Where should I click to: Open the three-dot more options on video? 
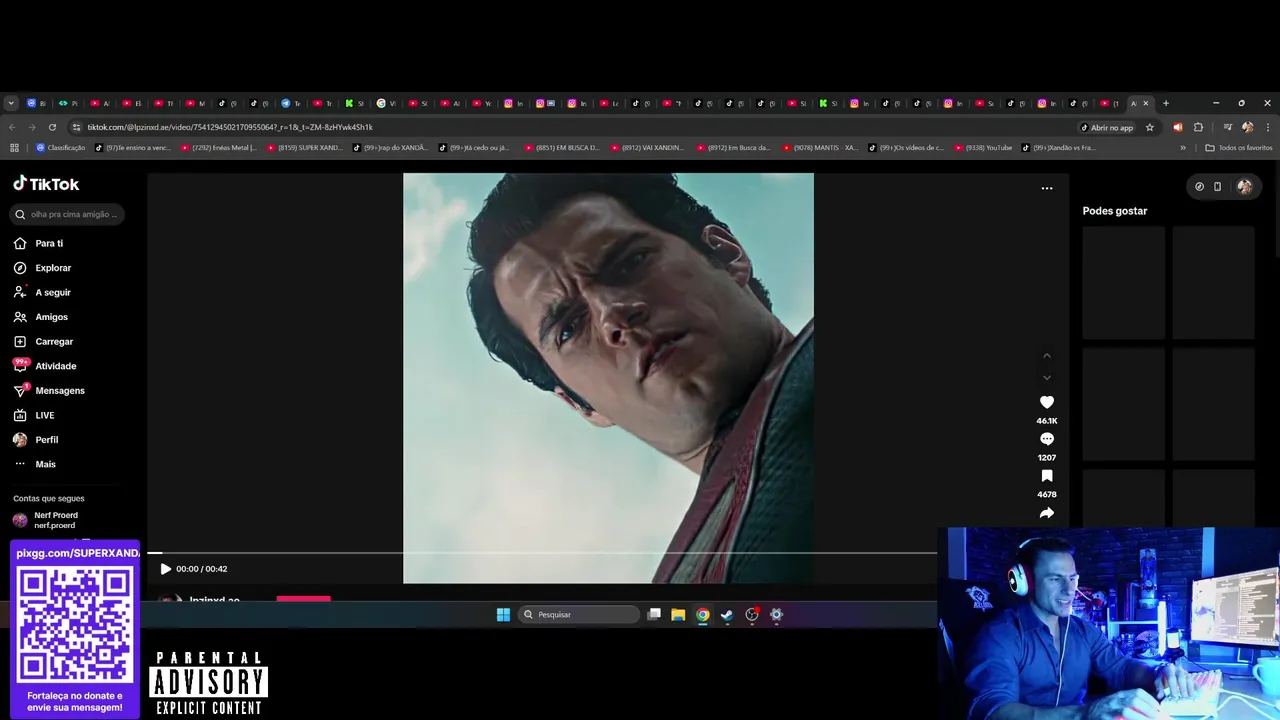point(1047,188)
